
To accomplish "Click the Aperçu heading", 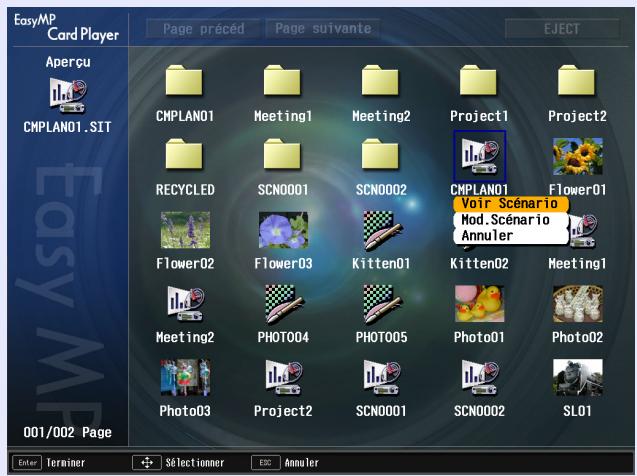I will (68, 62).
